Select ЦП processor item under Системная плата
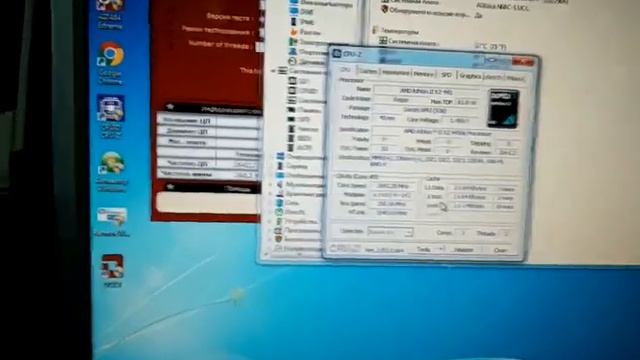 click(x=299, y=81)
